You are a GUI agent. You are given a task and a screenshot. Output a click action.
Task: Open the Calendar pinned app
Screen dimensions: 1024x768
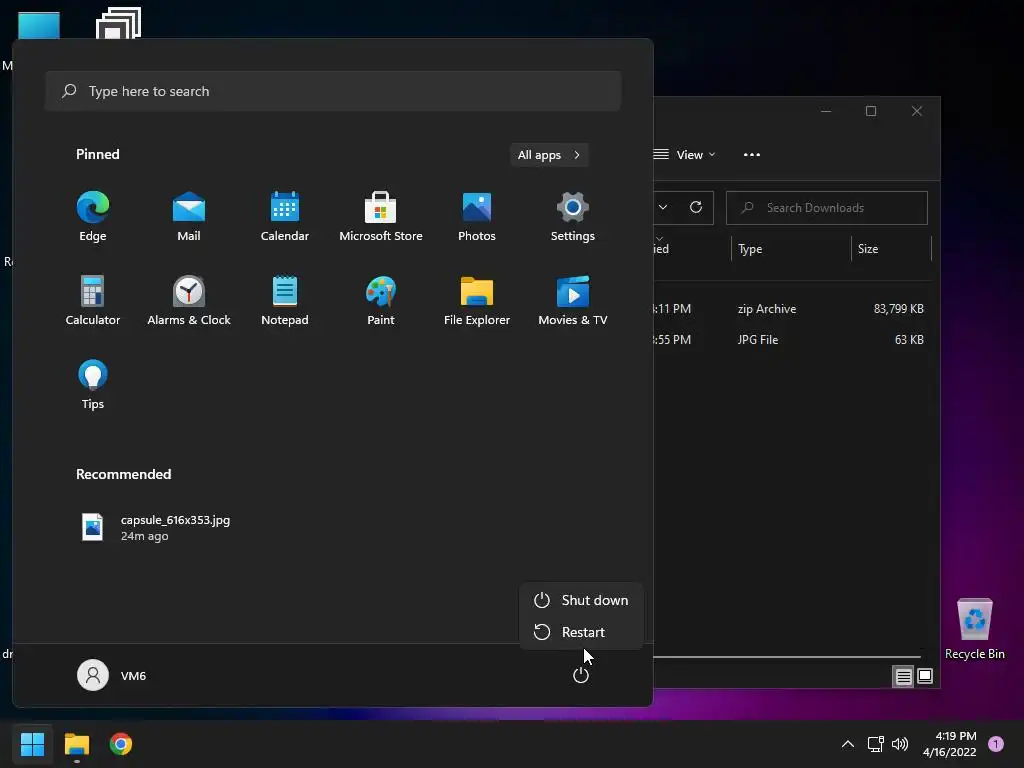[285, 216]
